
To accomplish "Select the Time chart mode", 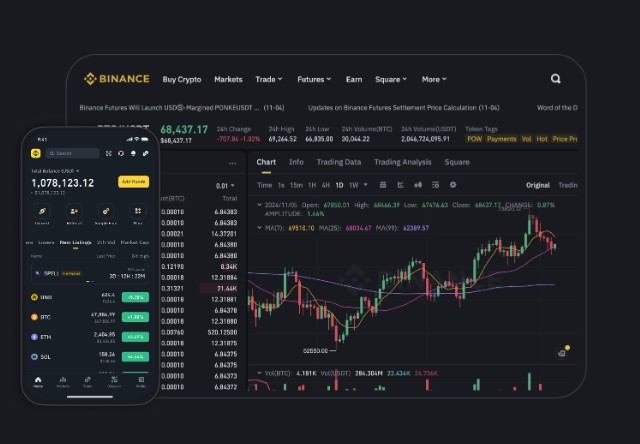I will point(264,185).
